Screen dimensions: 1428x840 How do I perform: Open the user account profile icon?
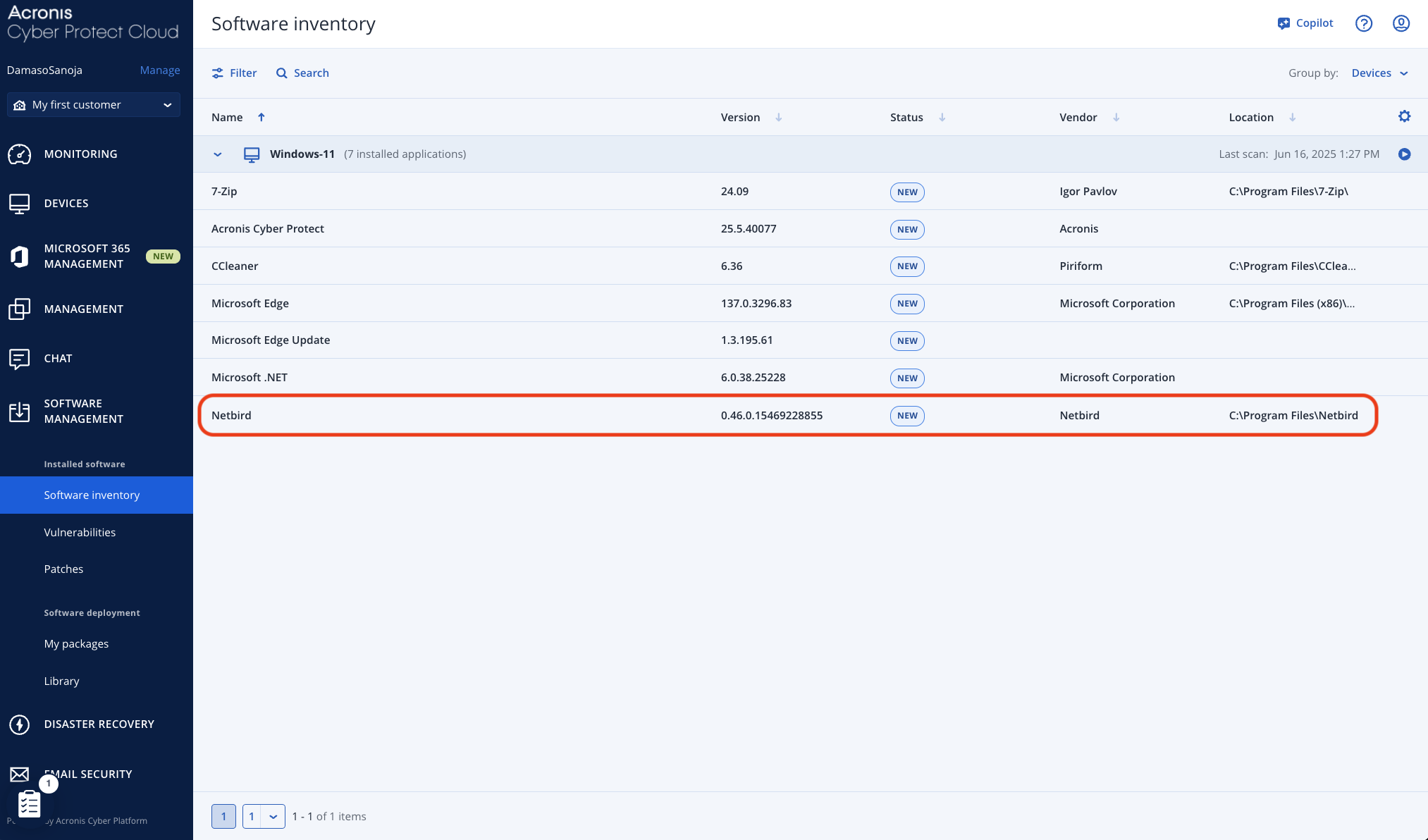(1401, 23)
